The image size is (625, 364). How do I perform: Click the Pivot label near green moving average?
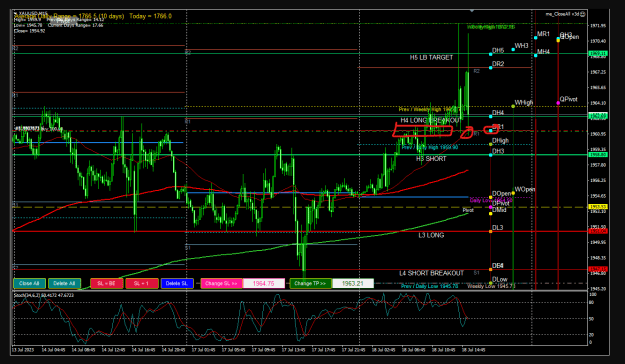[x=468, y=210]
